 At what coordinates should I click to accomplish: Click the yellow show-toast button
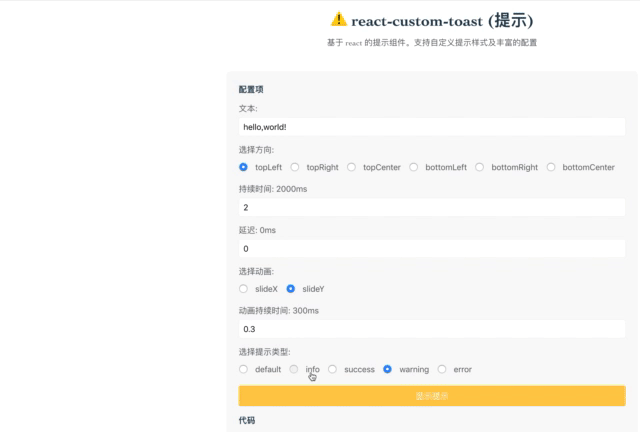(x=432, y=396)
